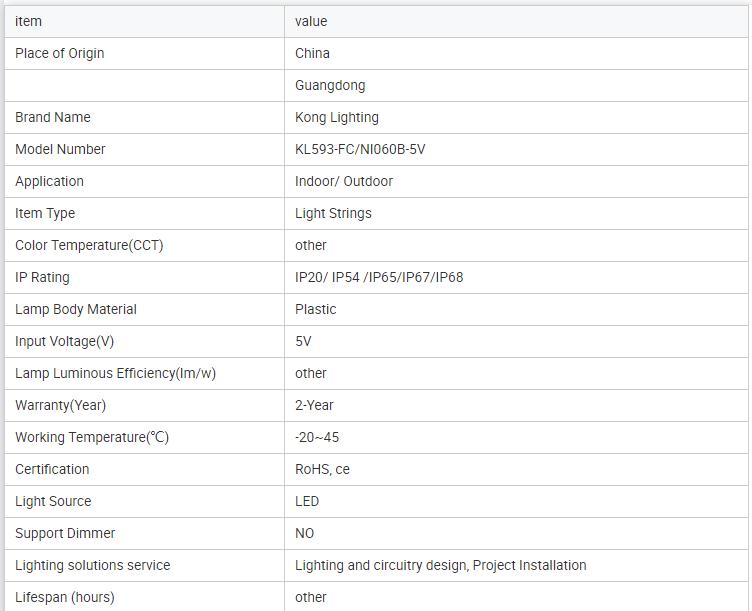Click the 'Guangdong' value
This screenshot has height=611, width=752.
(330, 85)
